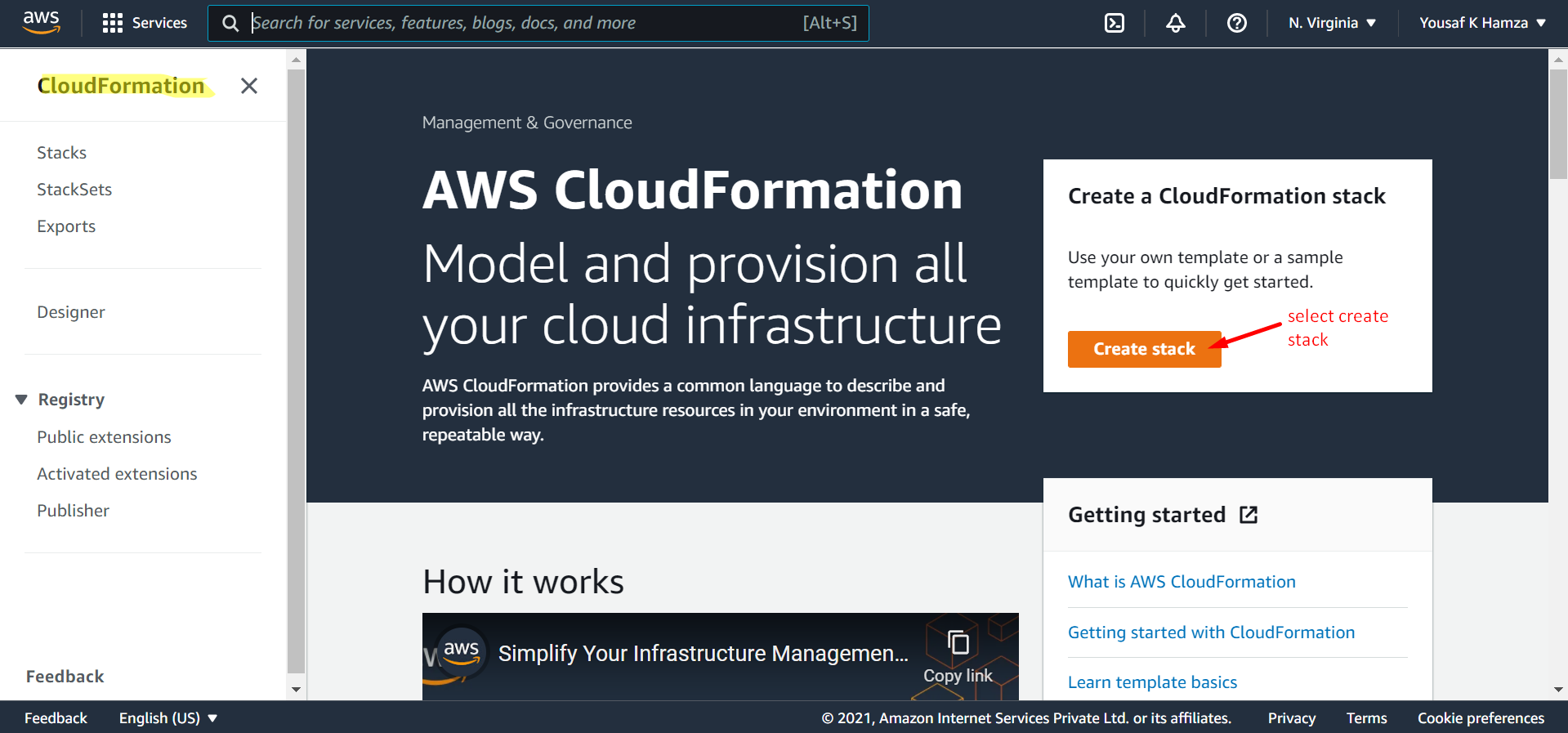Click the Getting started external link icon

pos(1249,515)
